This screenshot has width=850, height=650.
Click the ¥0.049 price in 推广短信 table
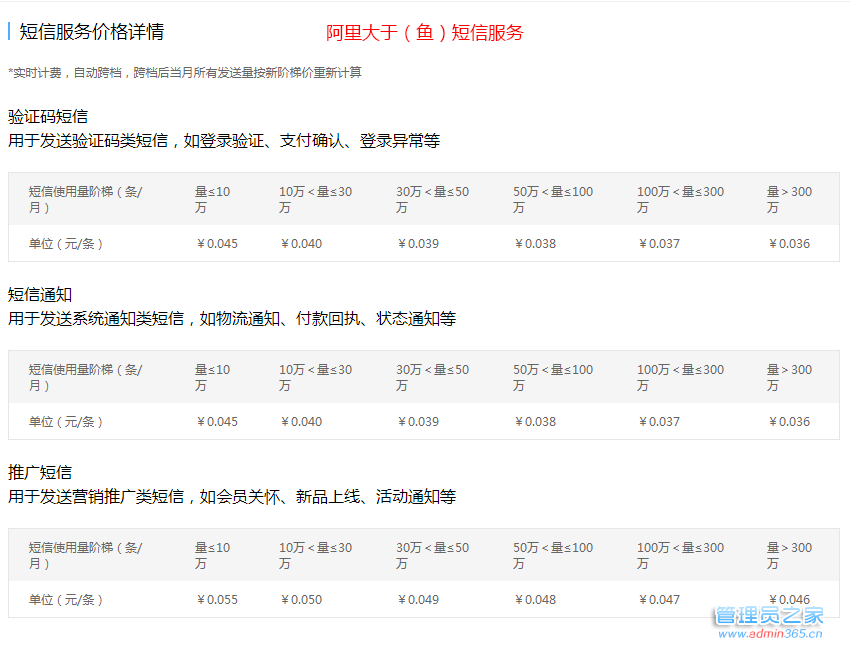(418, 600)
